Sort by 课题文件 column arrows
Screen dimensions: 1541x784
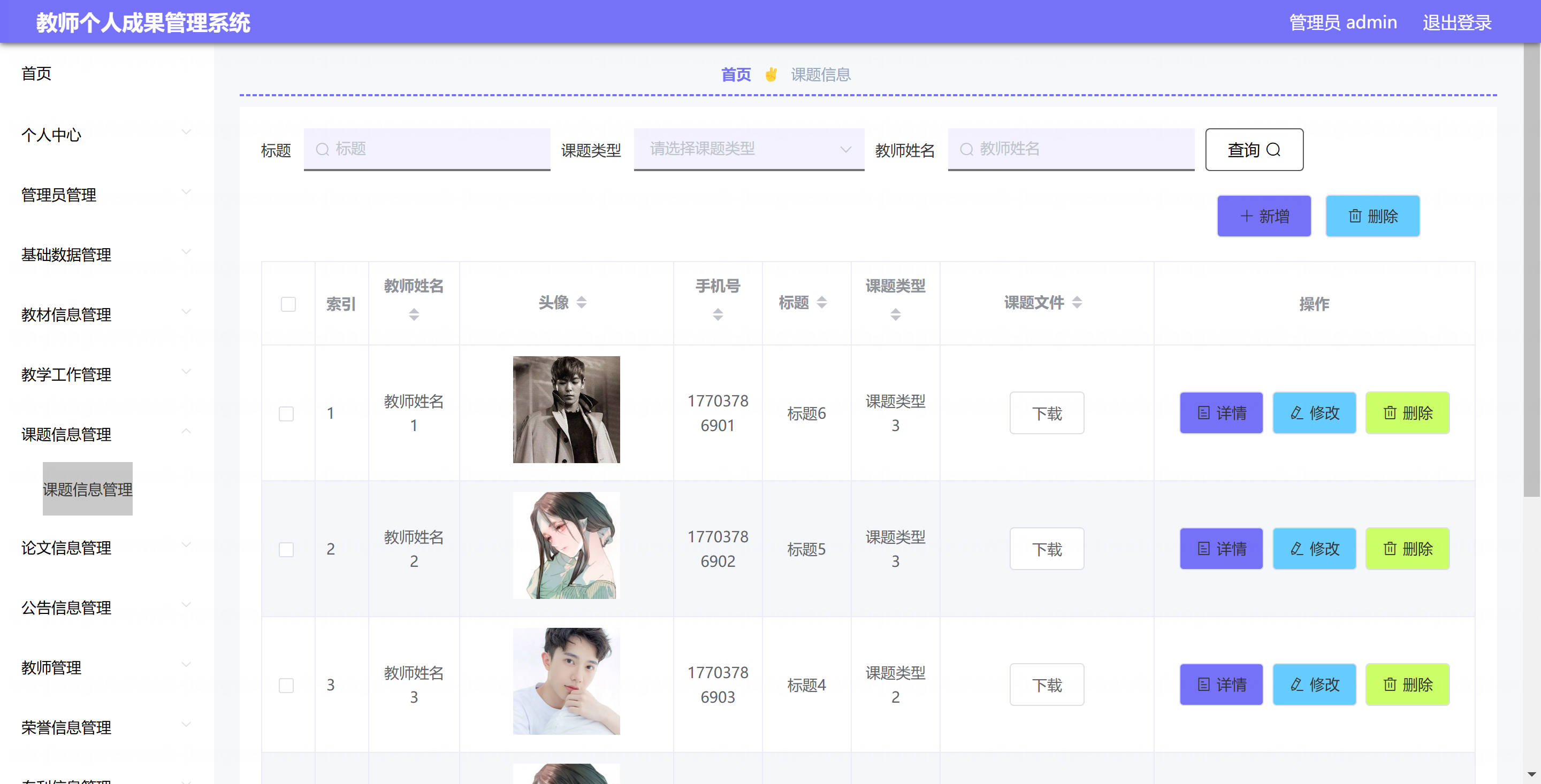pos(1077,303)
